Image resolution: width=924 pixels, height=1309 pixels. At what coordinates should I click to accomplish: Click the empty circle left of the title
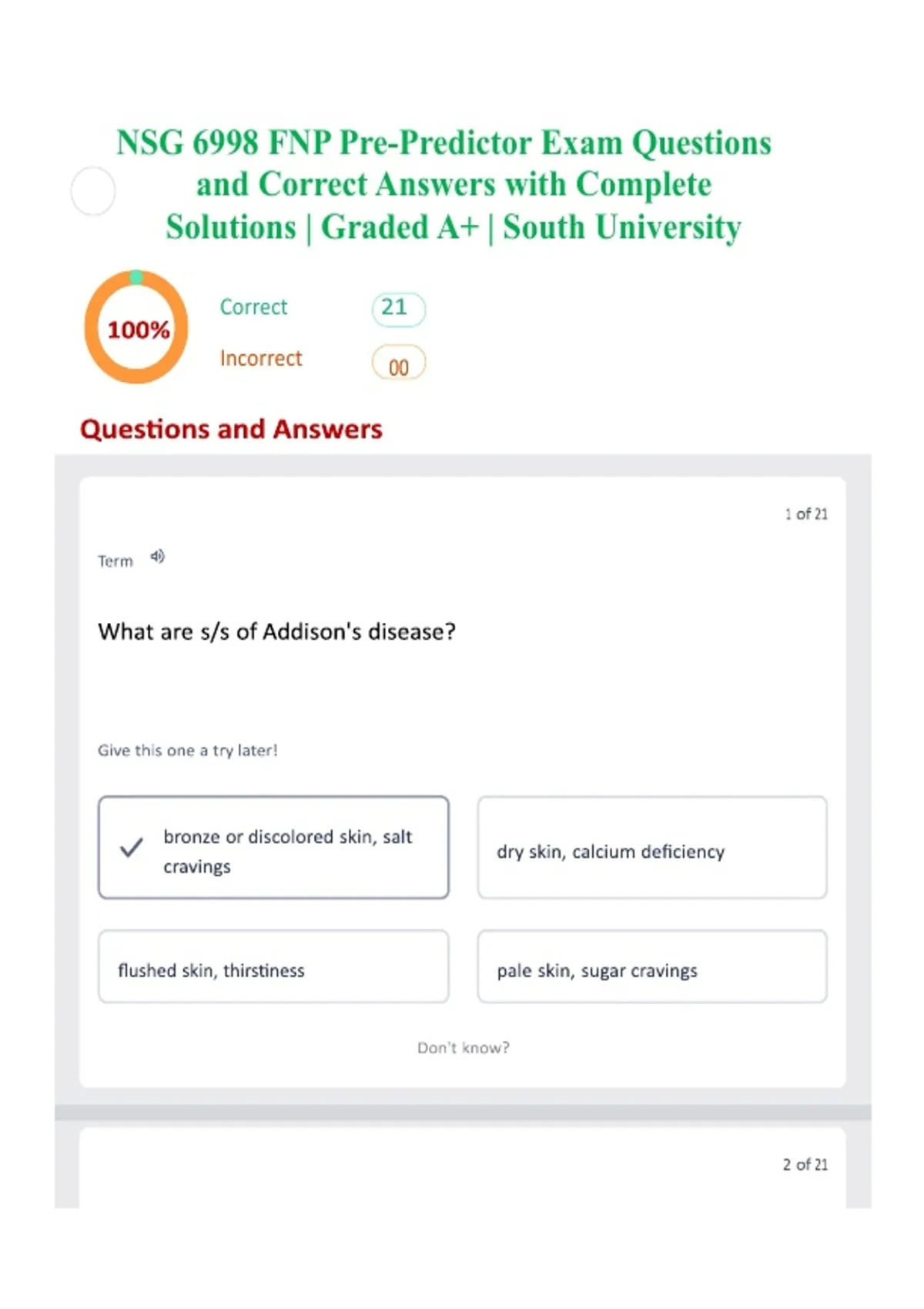pos(93,191)
